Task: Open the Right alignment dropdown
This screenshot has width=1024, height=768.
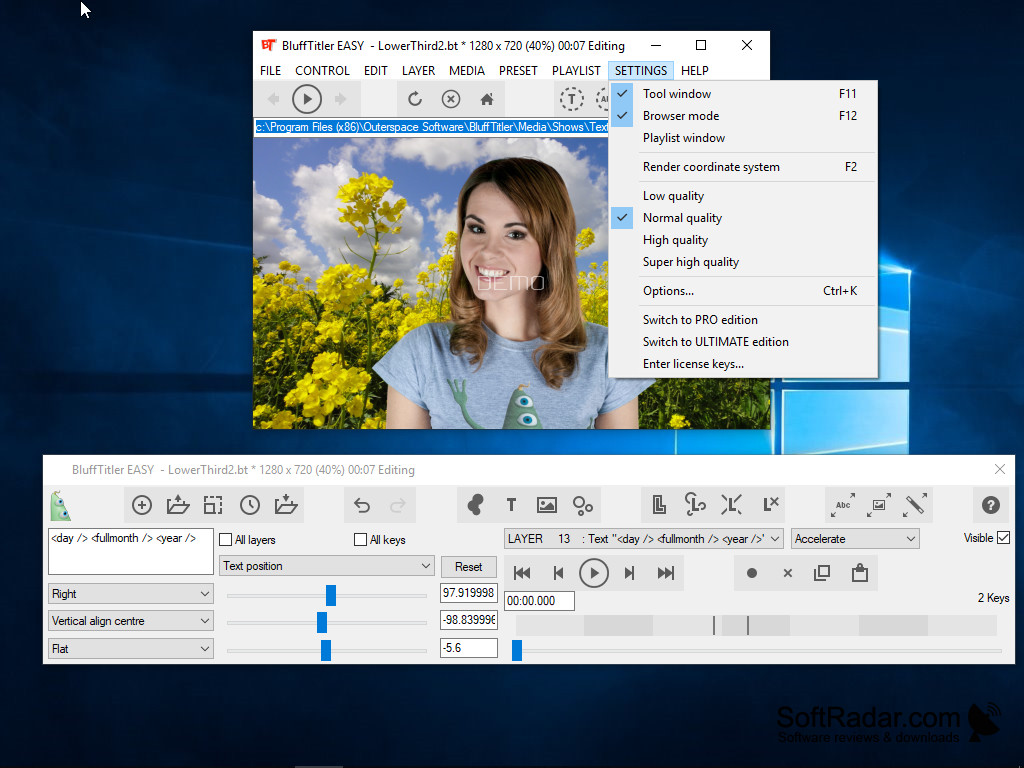Action: pos(131,594)
